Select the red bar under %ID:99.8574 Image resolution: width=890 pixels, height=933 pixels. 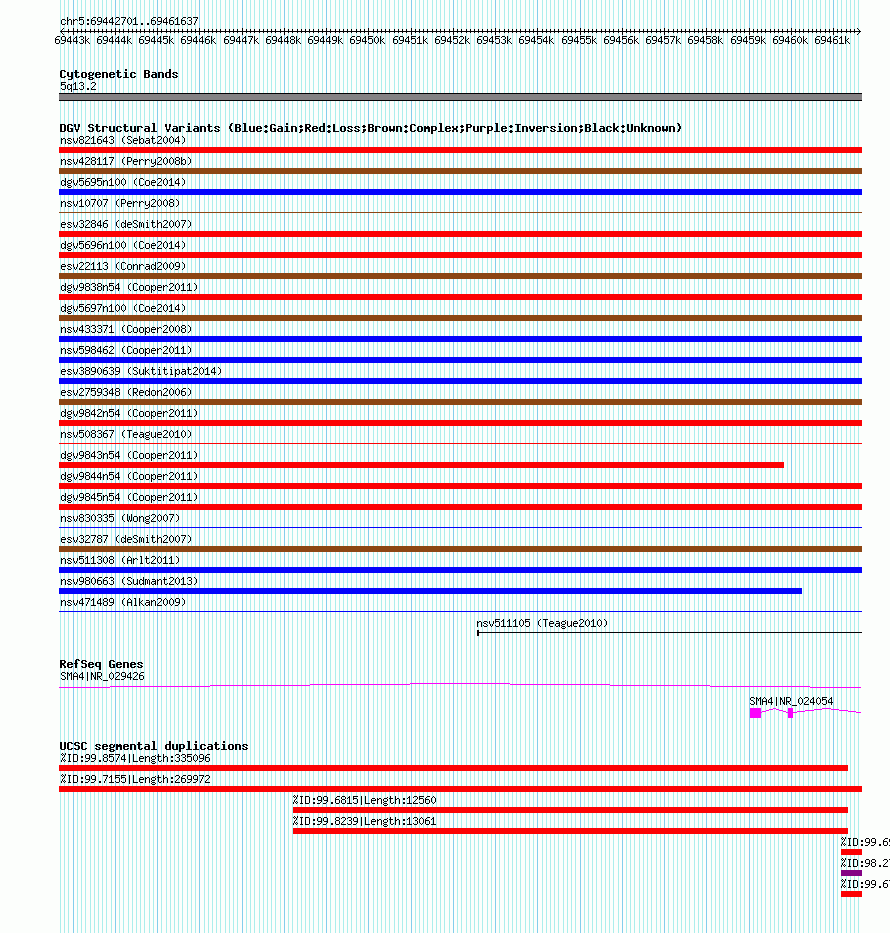pyautogui.click(x=453, y=768)
